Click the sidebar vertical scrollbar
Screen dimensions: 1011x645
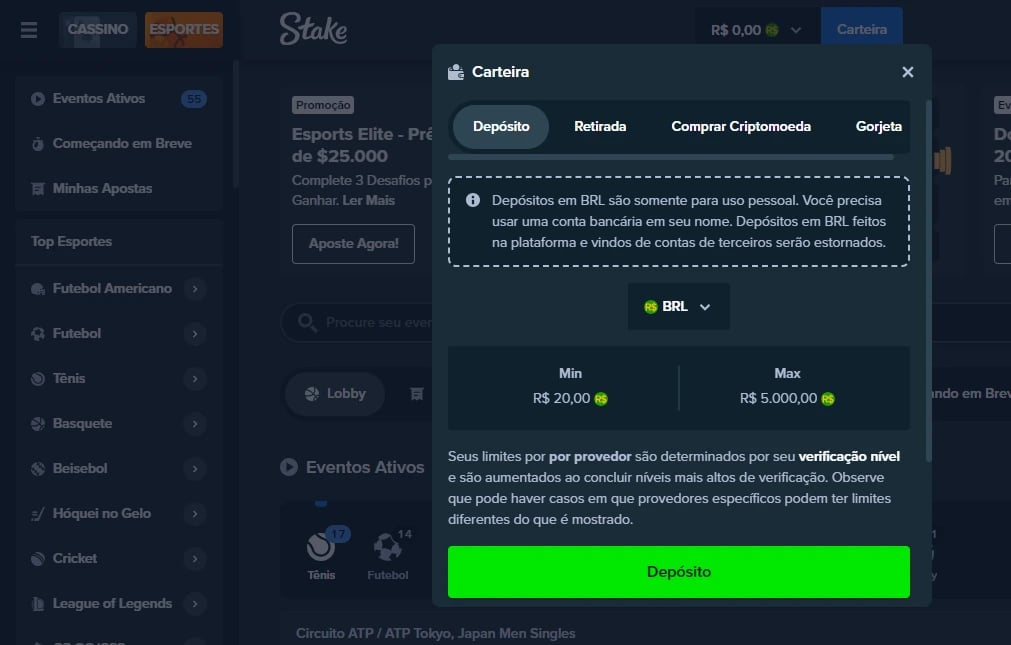point(236,124)
